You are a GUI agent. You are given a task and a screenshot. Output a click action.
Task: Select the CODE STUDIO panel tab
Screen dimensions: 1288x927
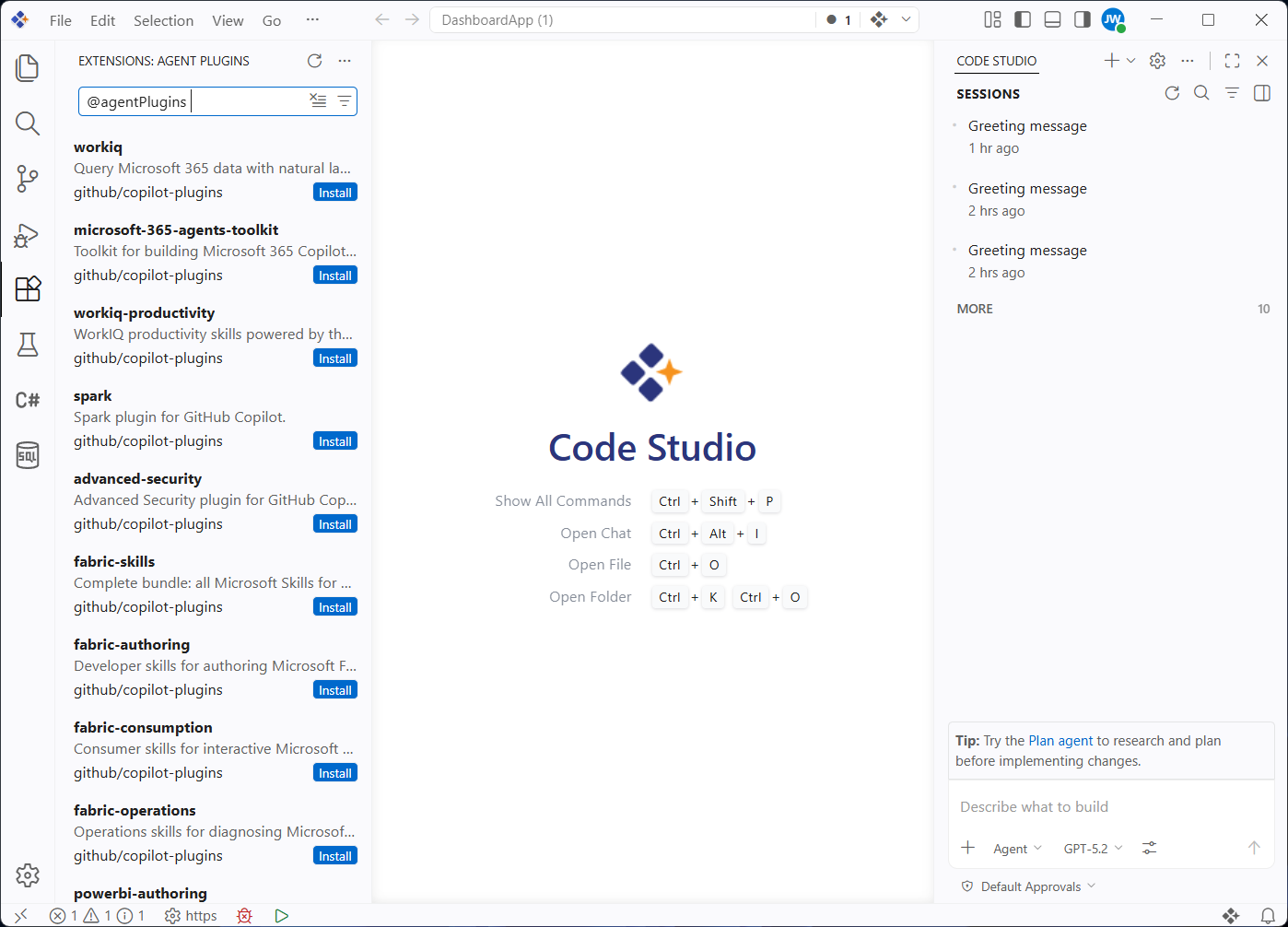coord(997,61)
